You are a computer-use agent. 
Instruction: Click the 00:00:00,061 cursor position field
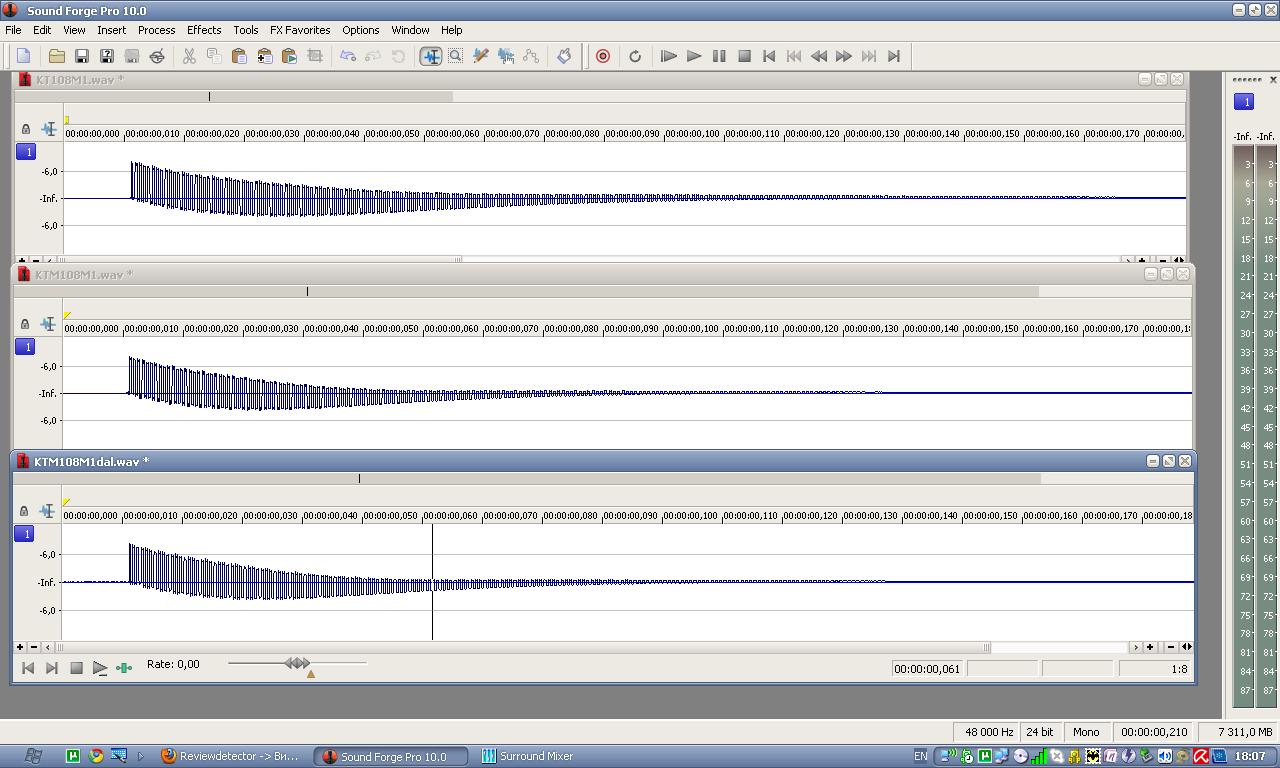pos(927,669)
